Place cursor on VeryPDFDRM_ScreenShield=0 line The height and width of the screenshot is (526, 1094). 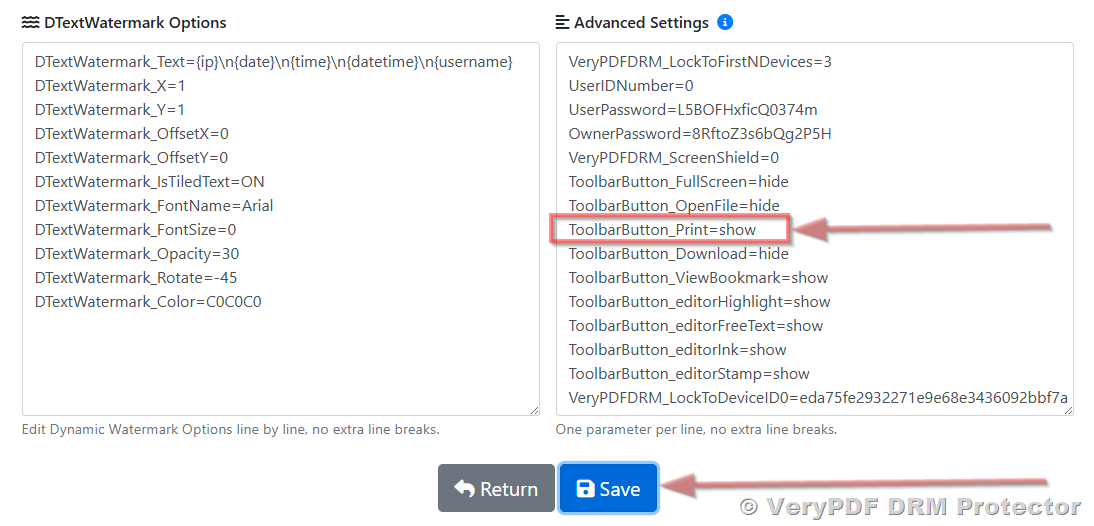[673, 158]
